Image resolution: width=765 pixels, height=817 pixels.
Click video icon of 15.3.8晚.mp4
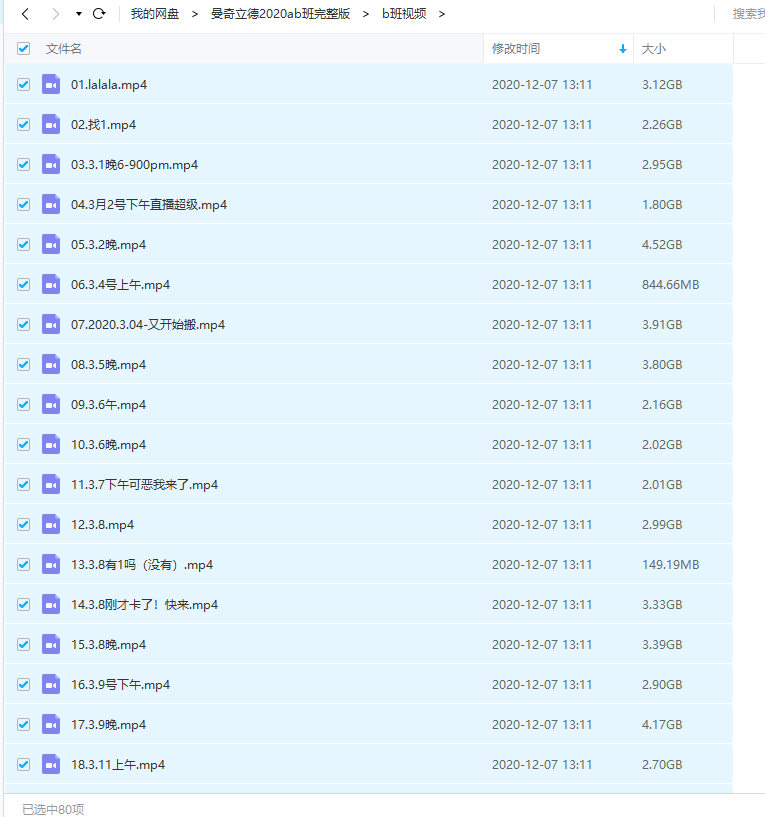[51, 645]
